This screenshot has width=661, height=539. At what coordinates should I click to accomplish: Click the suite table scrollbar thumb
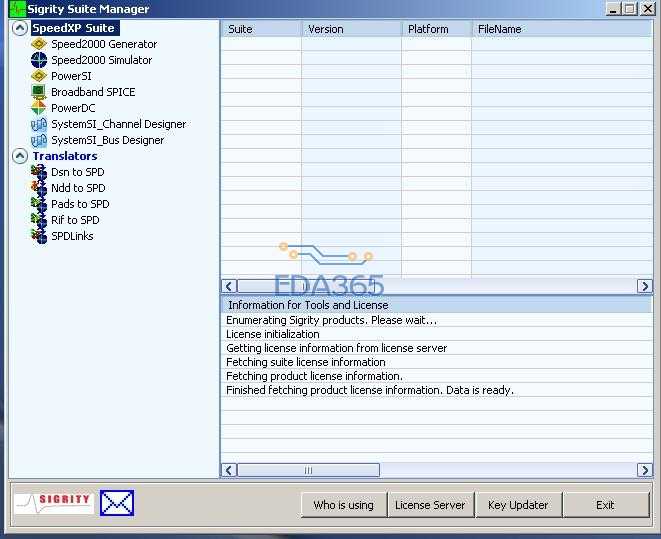(x=304, y=287)
